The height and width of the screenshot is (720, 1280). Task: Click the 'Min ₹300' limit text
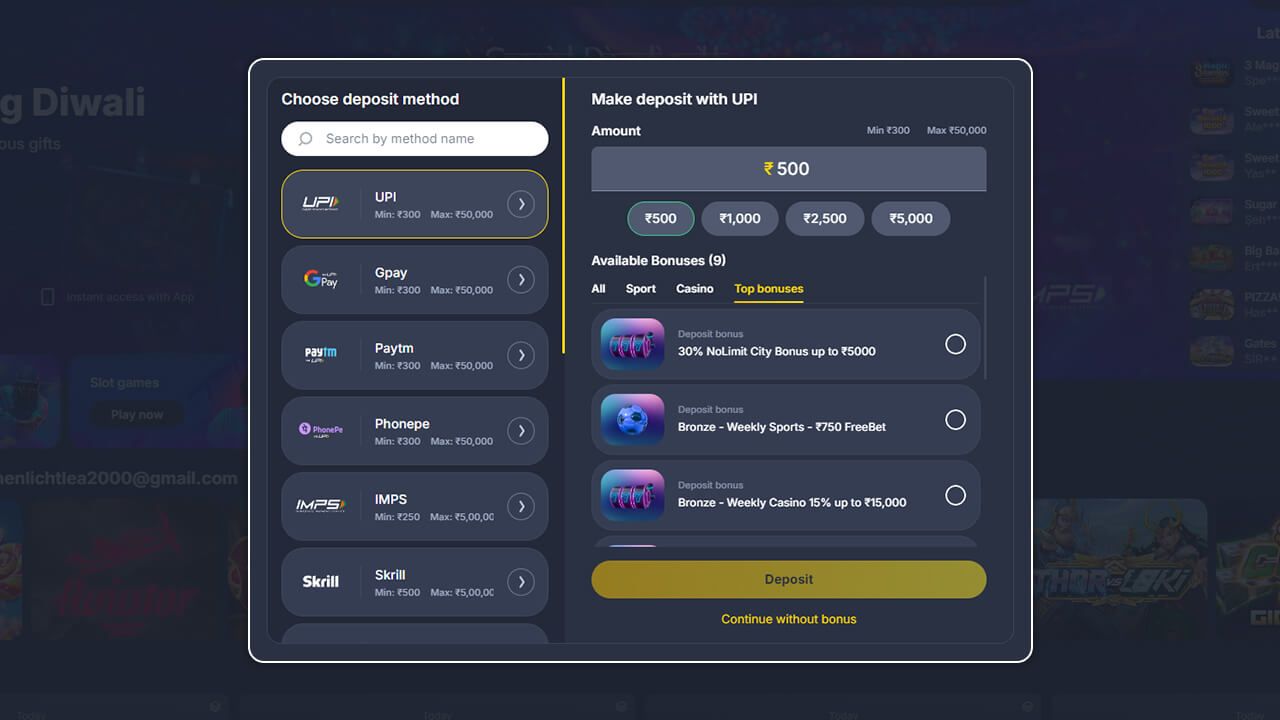tap(888, 131)
